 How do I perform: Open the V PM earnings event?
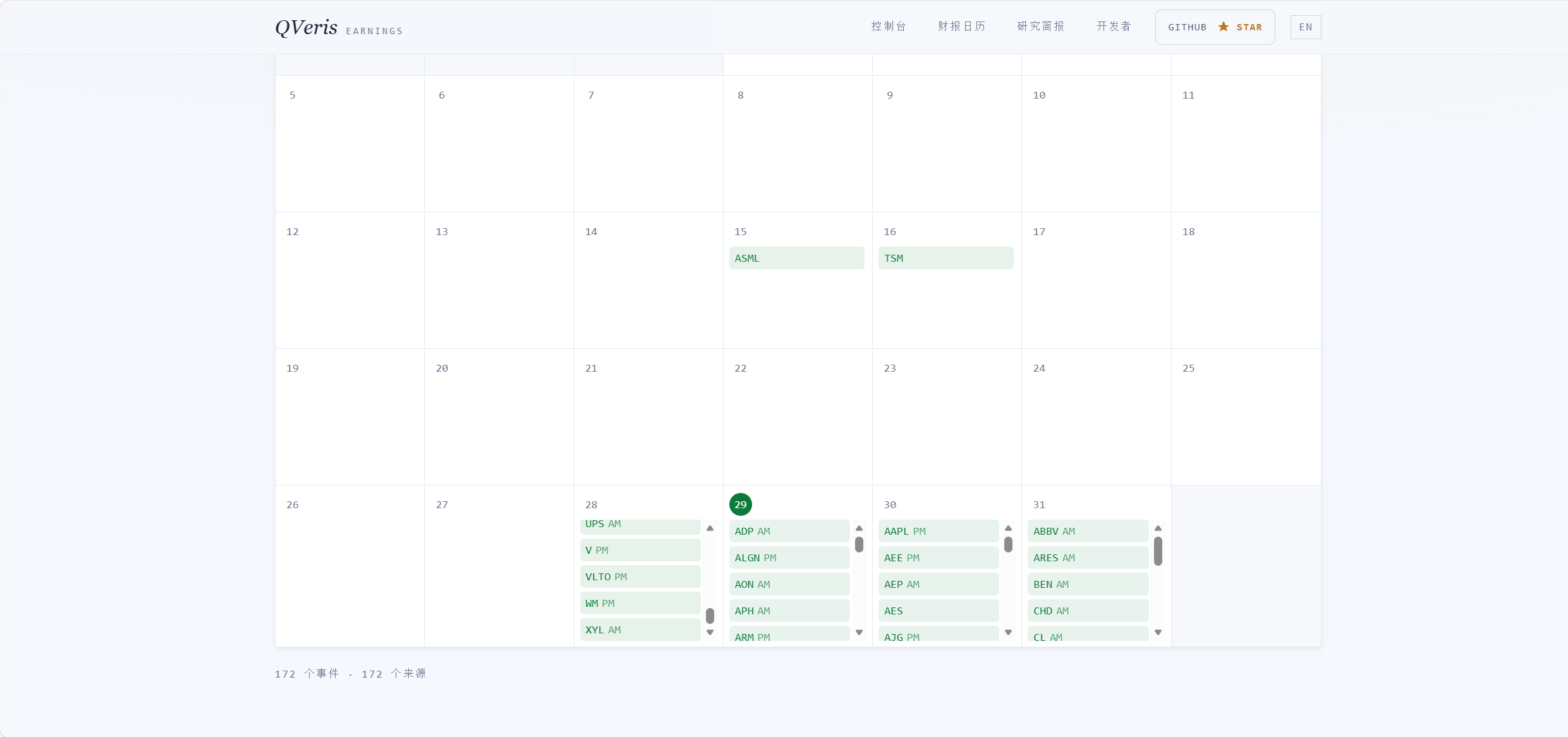tap(640, 550)
